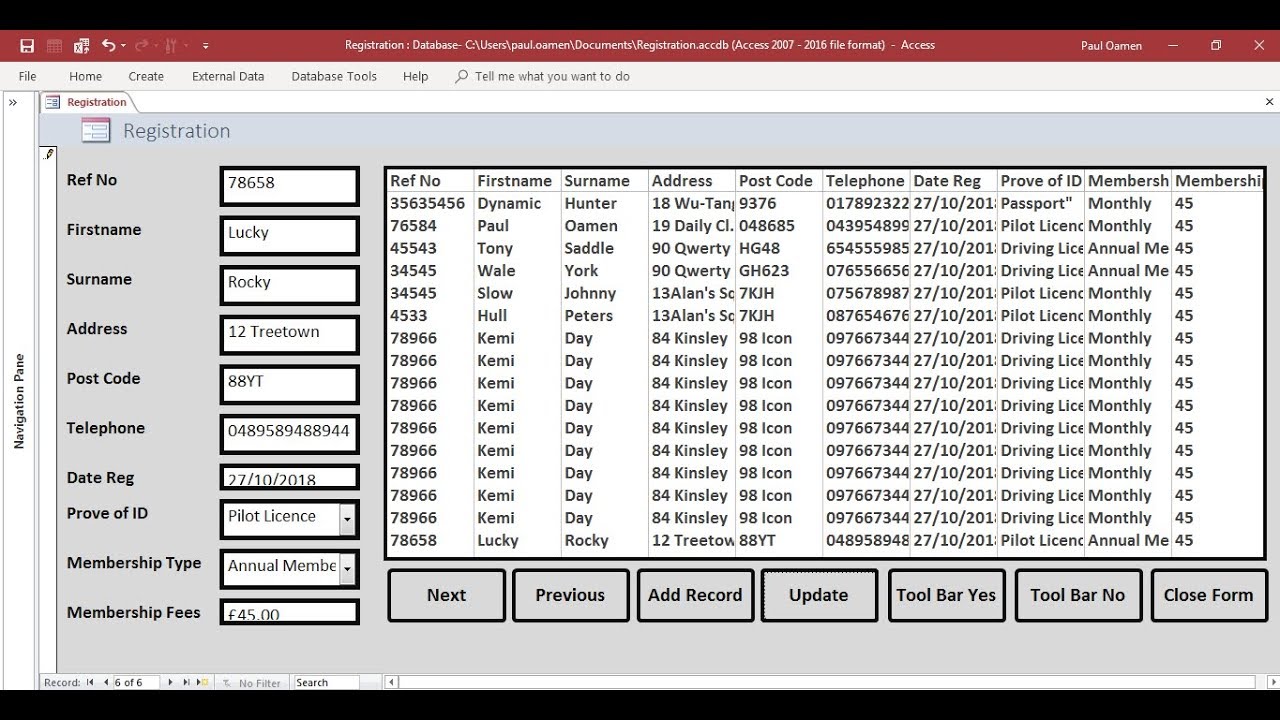Open the Home ribbon tab
The height and width of the screenshot is (720, 1280).
click(85, 76)
